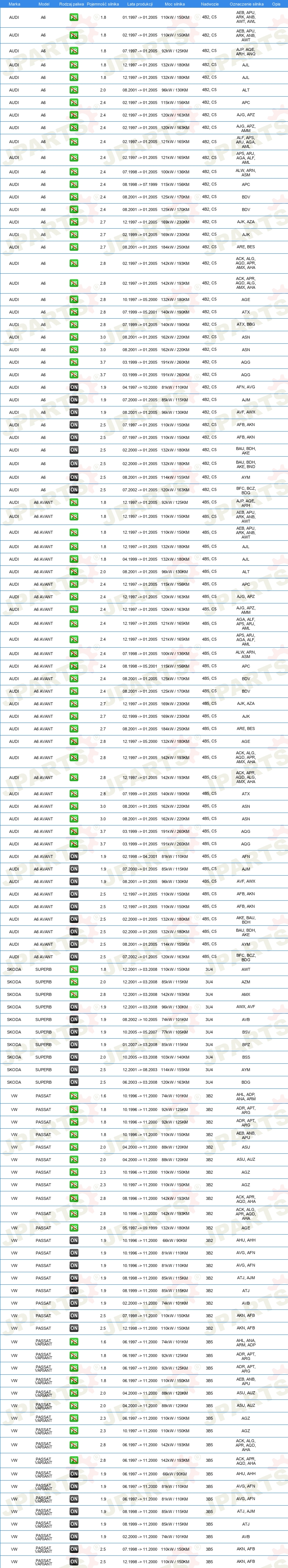This screenshot has width=288, height=1568.
Task: Click the diesel ON icon for Skoda Superb AYM
Action: pyautogui.click(x=74, y=1070)
